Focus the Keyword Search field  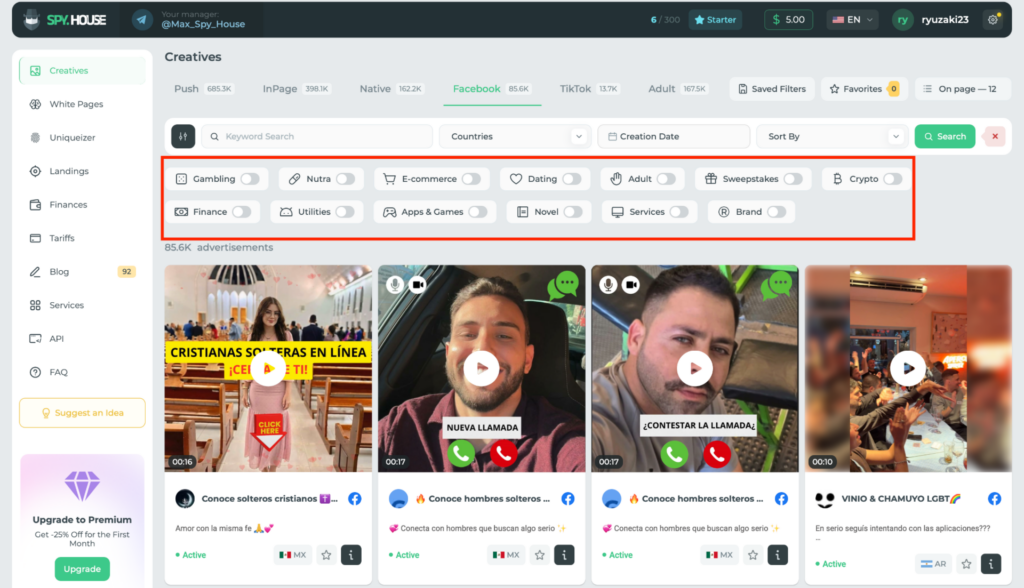coord(317,137)
